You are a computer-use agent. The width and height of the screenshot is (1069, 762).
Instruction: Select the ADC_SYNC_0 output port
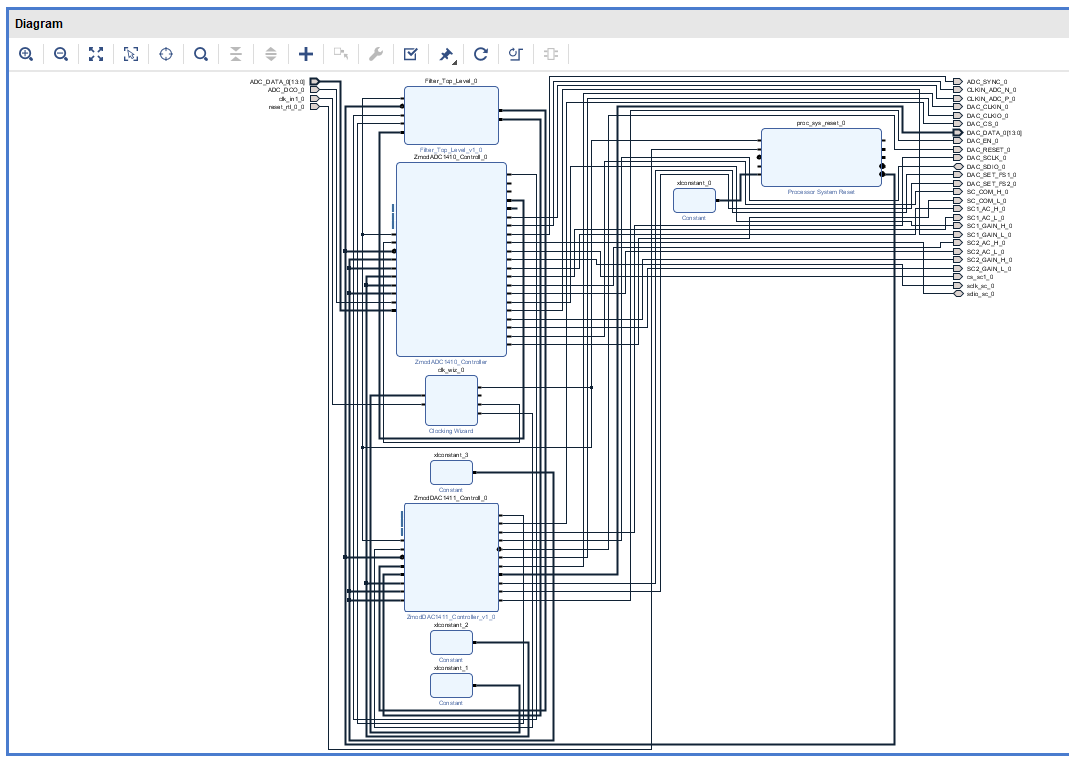click(x=985, y=82)
